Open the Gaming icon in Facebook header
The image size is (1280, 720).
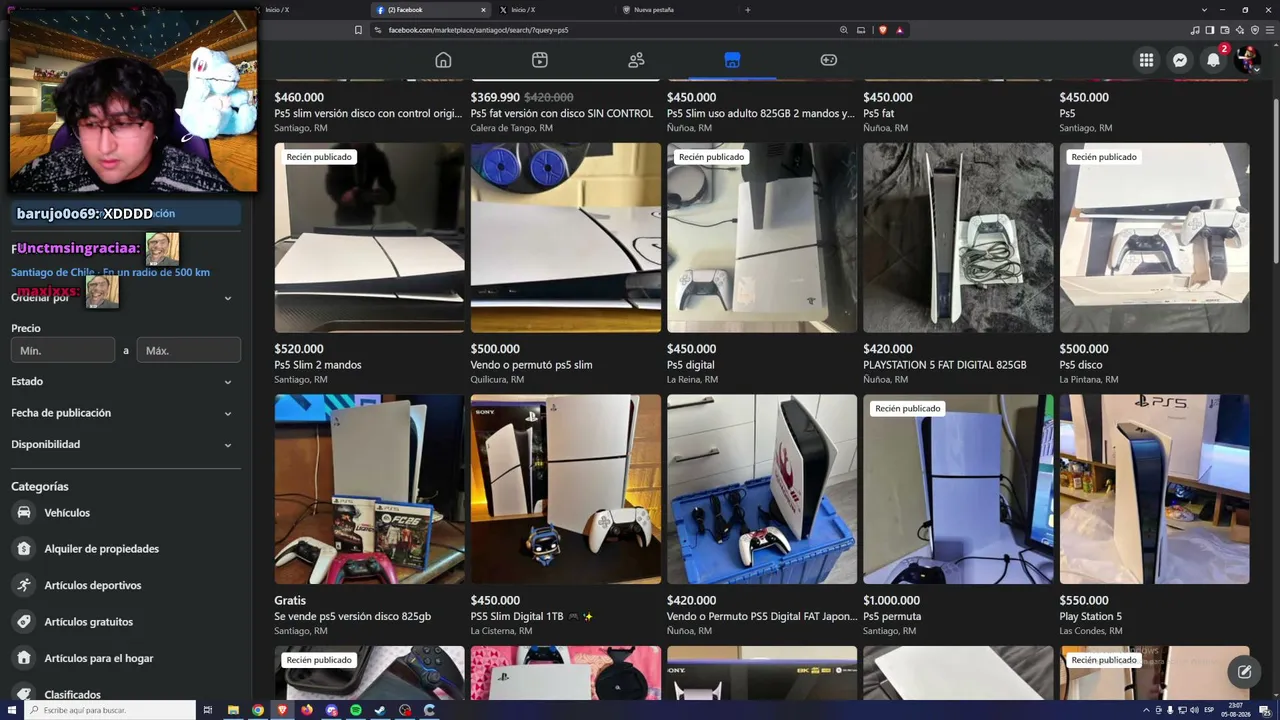(x=829, y=60)
